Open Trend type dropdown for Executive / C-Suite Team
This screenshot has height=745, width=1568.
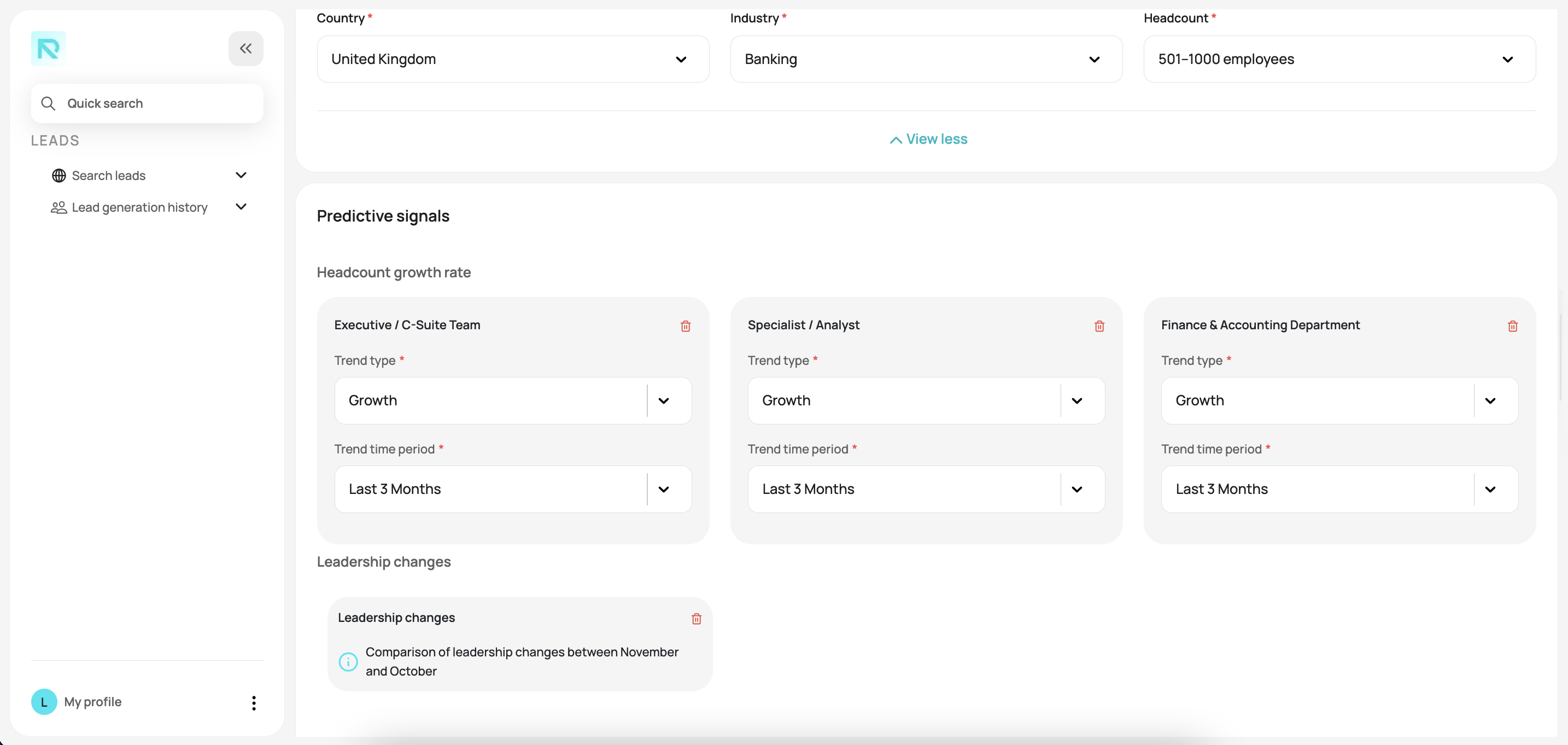[512, 401]
